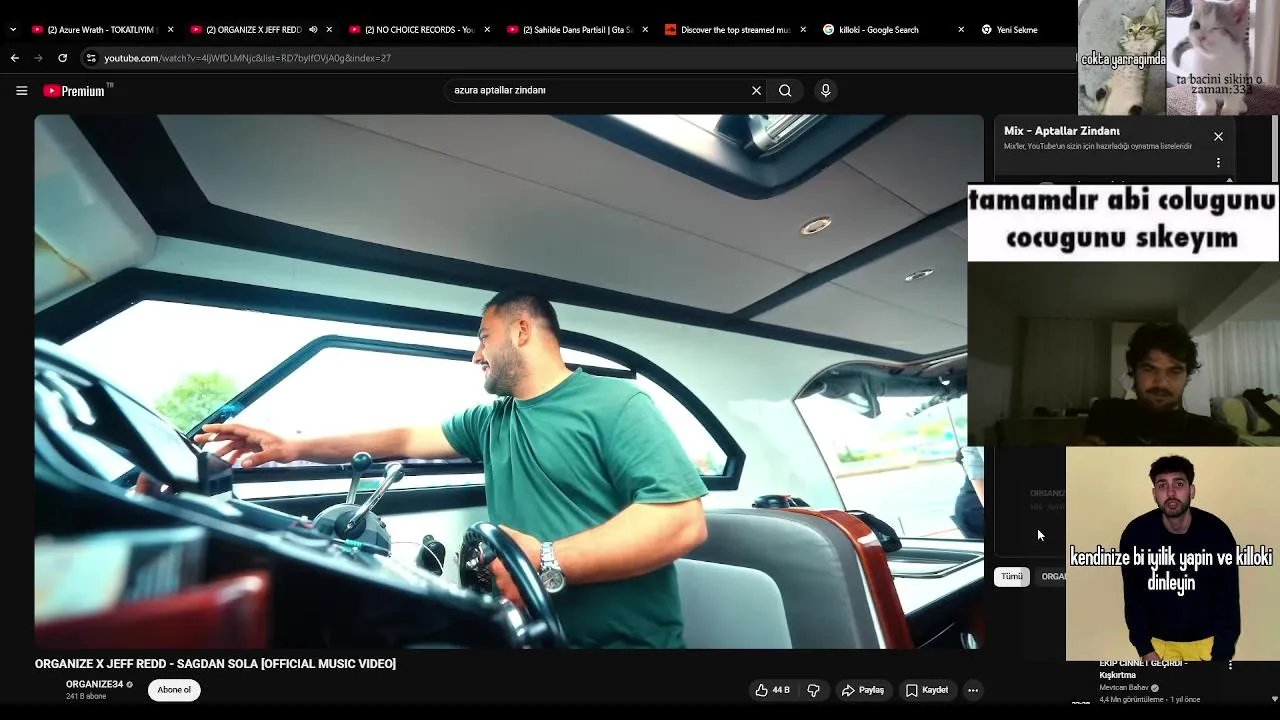Close the Azure Wrath tab
This screenshot has width=1280, height=720.
[x=170, y=30]
